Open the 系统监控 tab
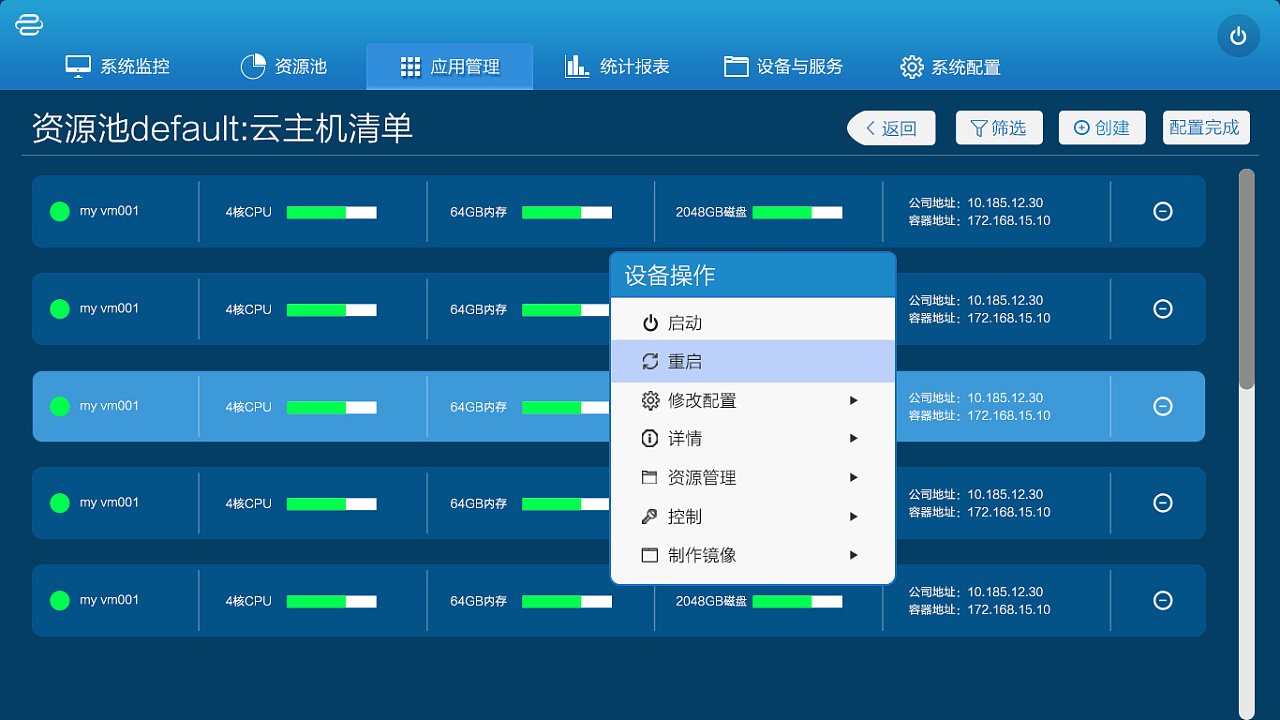 (x=117, y=67)
